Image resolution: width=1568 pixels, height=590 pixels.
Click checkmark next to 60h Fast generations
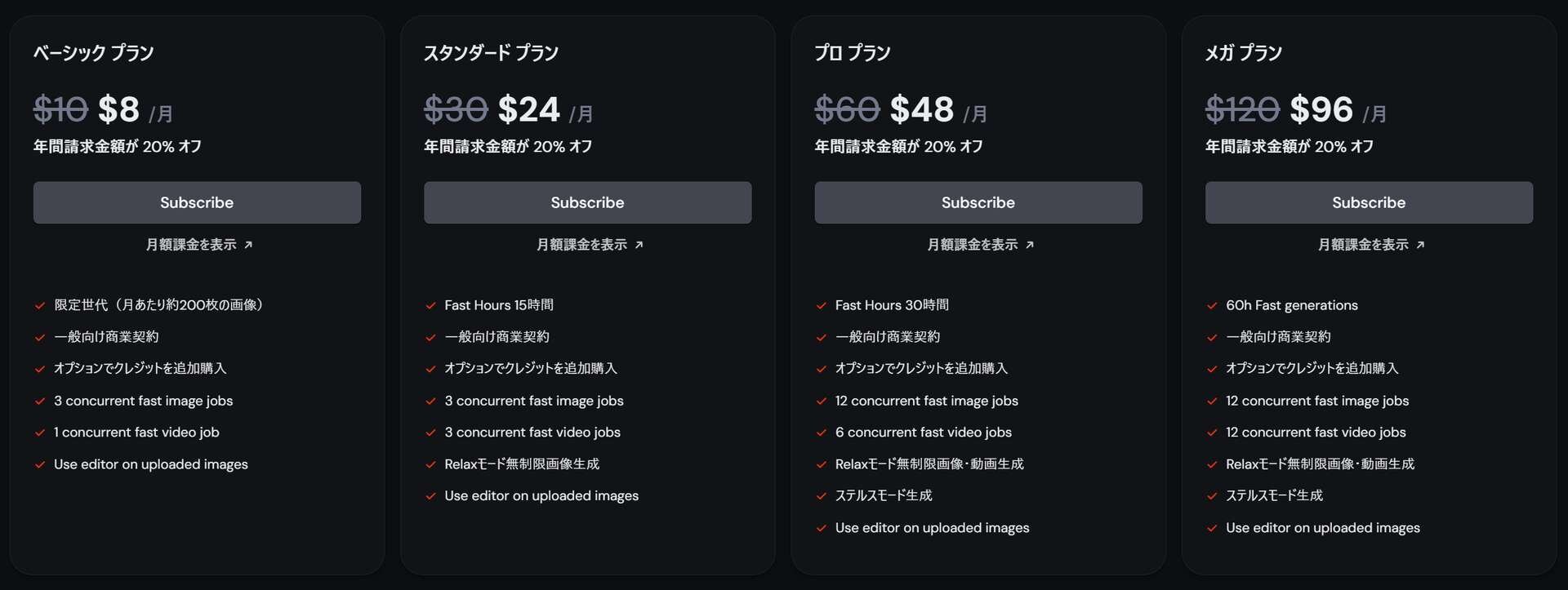click(1212, 306)
